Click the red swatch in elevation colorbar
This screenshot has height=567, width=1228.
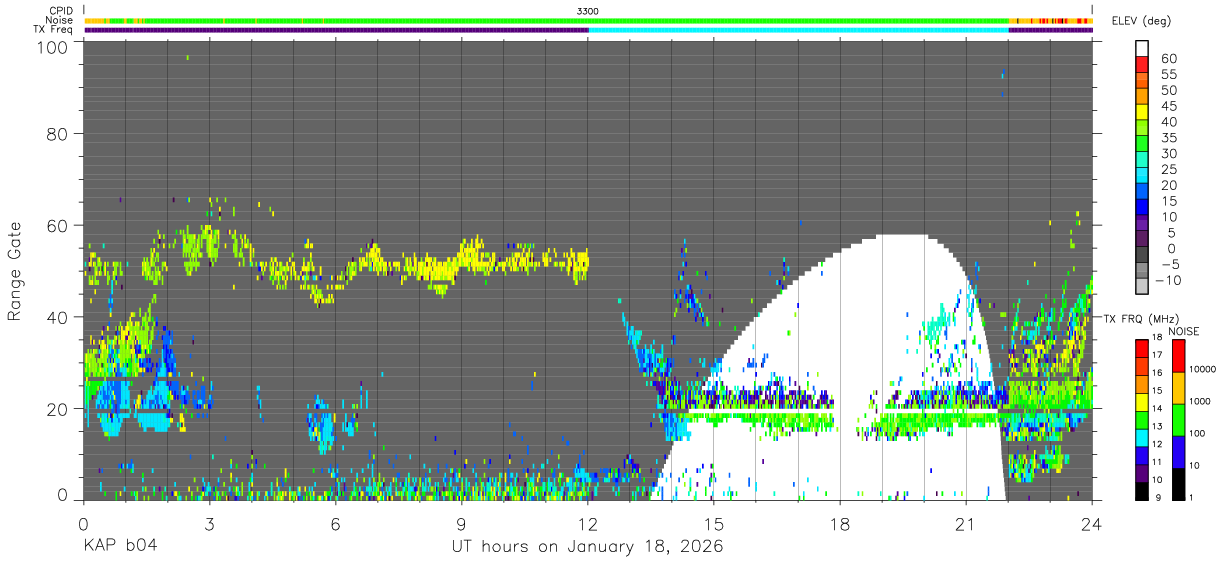(1142, 64)
